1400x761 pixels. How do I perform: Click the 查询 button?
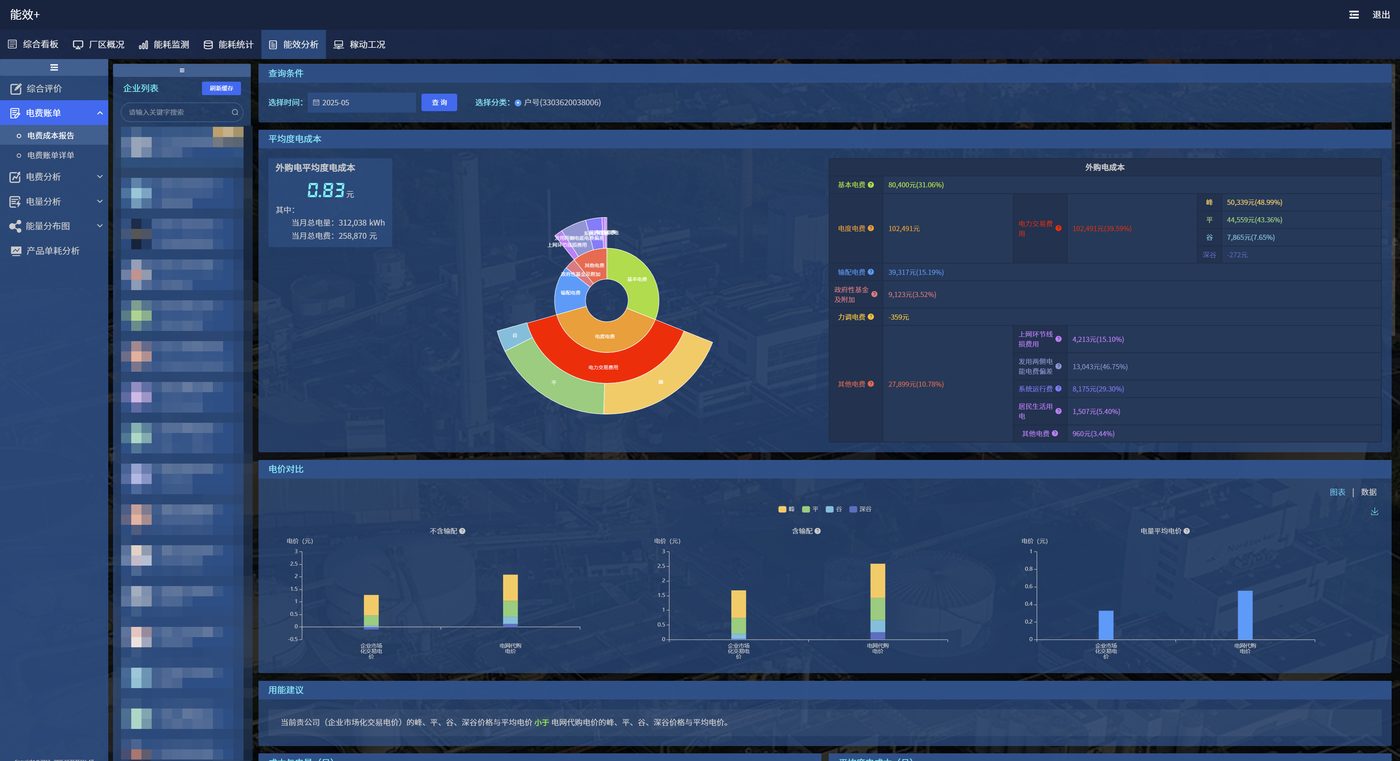point(439,103)
